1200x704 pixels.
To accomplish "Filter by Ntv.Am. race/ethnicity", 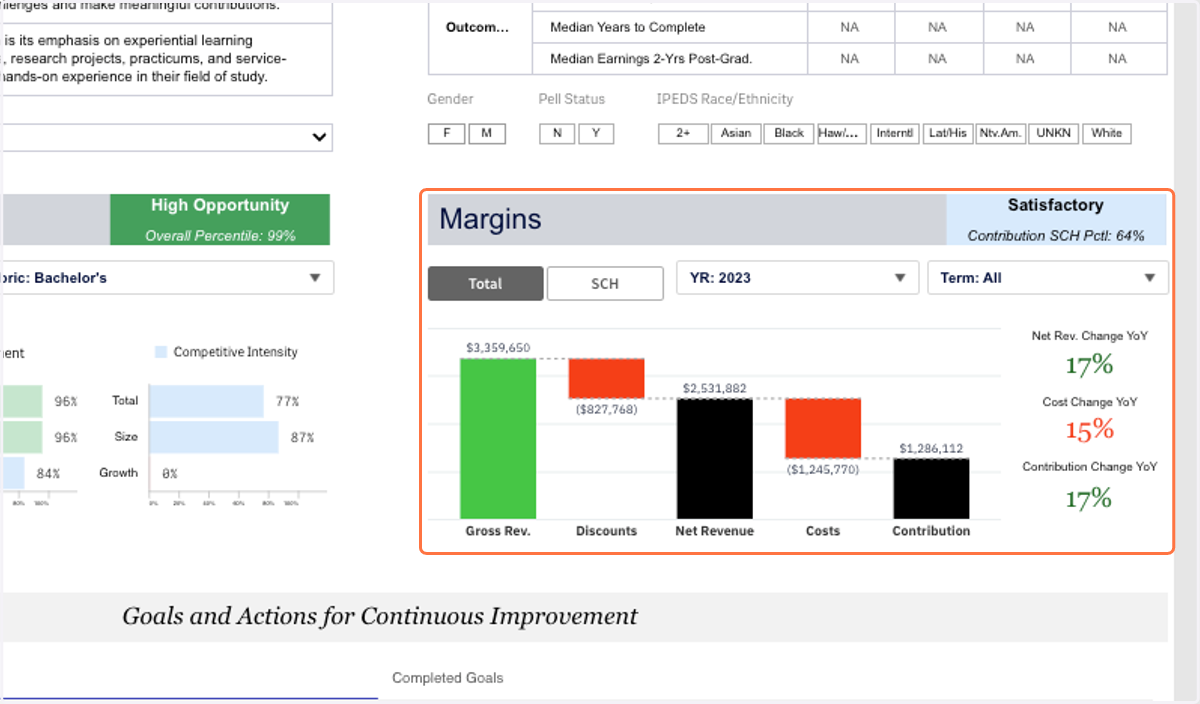I will coord(1001,133).
